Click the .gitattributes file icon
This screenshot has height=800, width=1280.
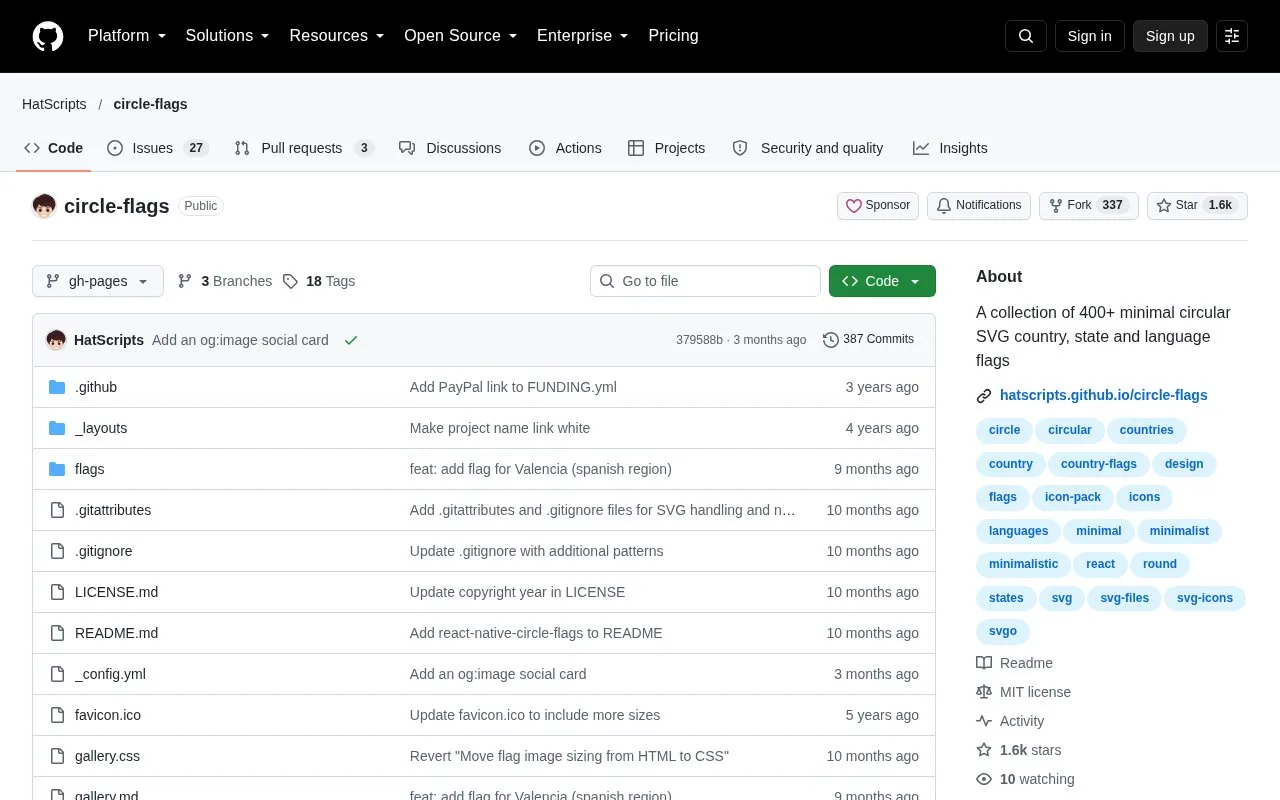click(x=57, y=510)
